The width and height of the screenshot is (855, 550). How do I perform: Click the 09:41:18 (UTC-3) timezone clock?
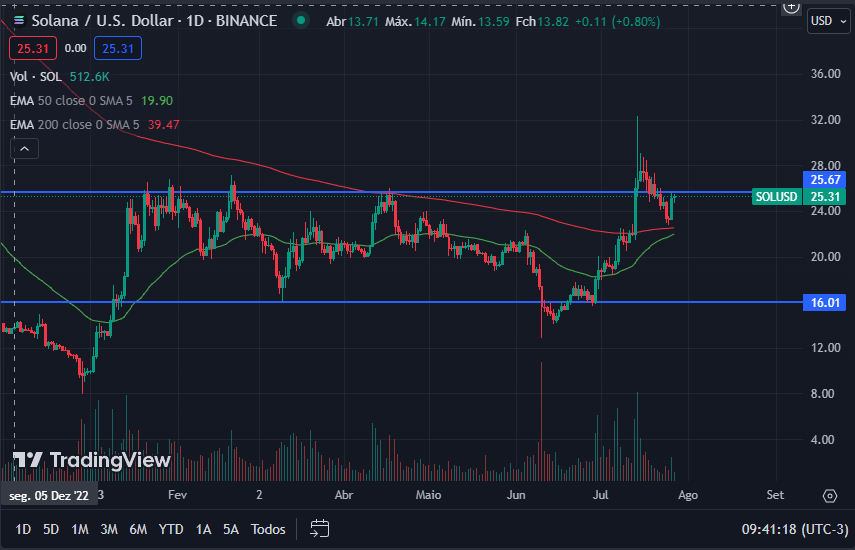coord(794,529)
